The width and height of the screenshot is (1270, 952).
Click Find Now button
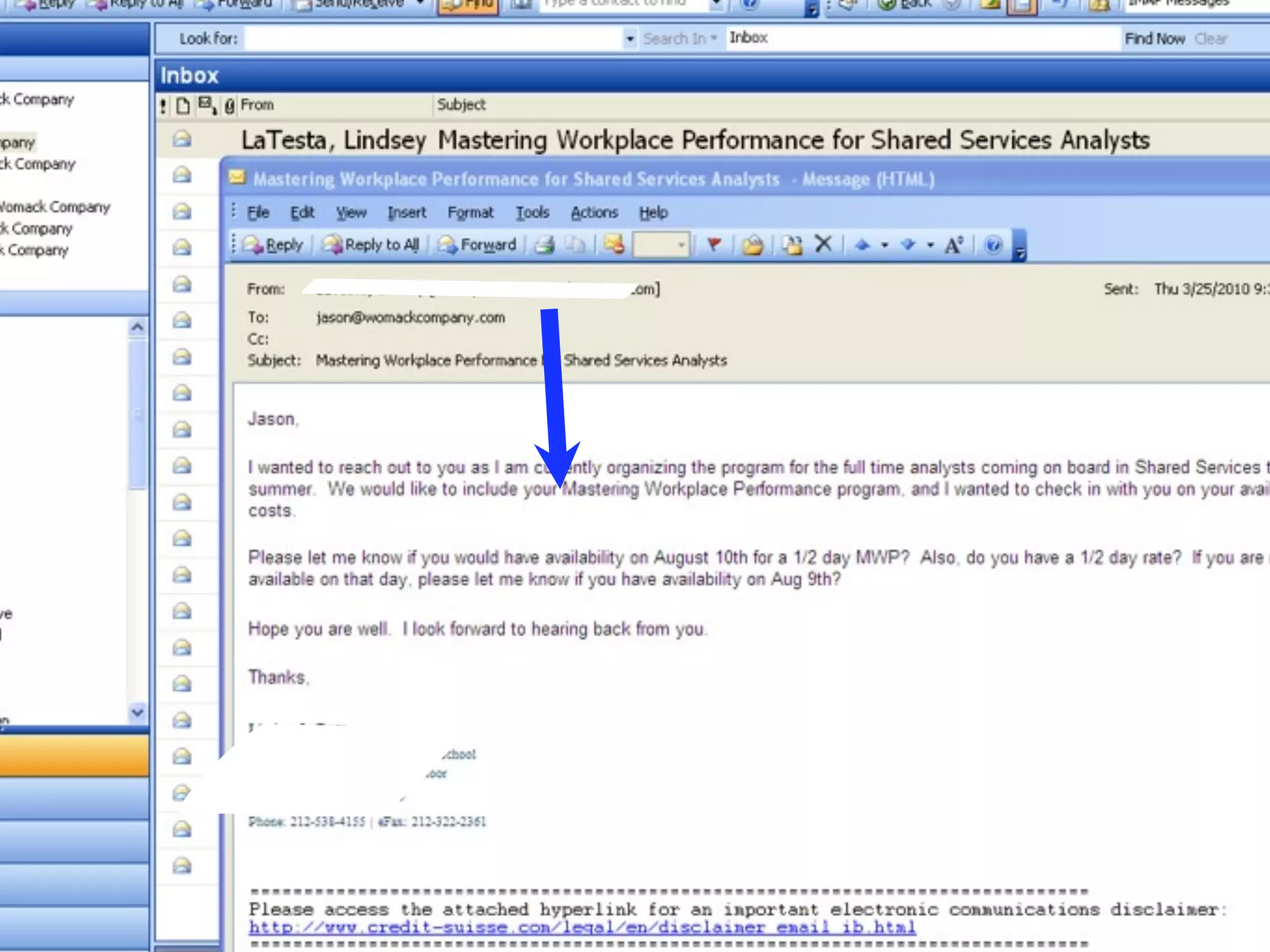[1154, 39]
